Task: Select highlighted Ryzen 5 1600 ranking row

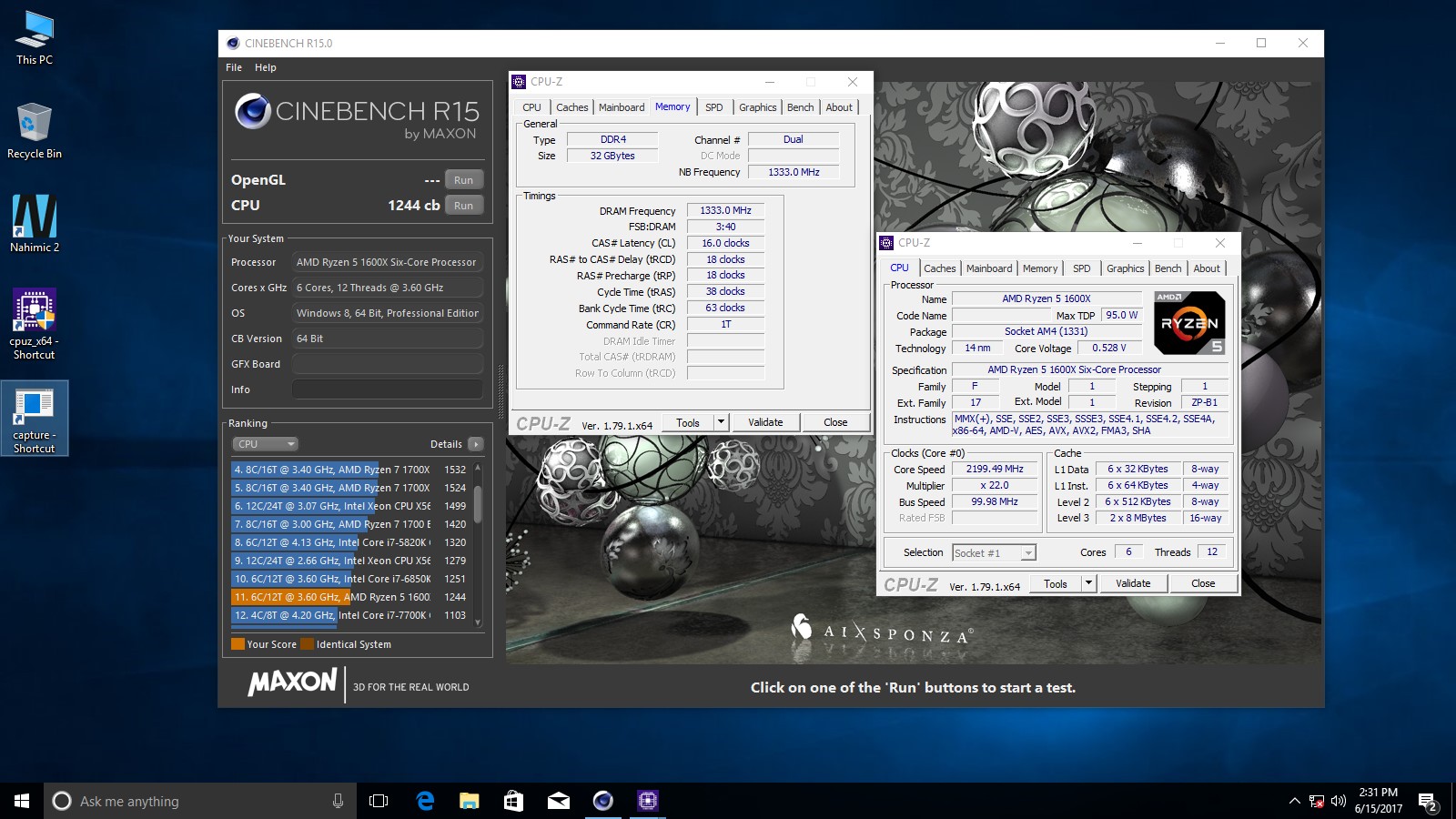Action: click(350, 597)
